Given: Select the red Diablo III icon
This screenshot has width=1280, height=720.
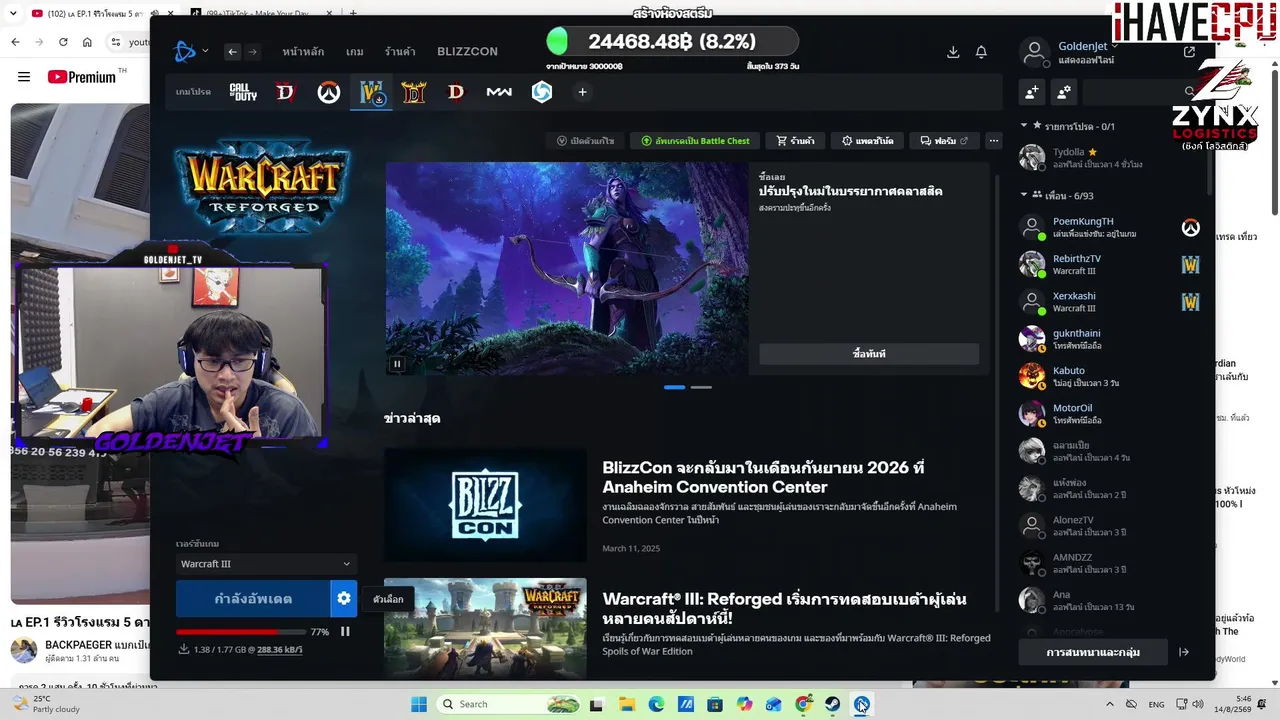Looking at the screenshot, I should coord(456,92).
